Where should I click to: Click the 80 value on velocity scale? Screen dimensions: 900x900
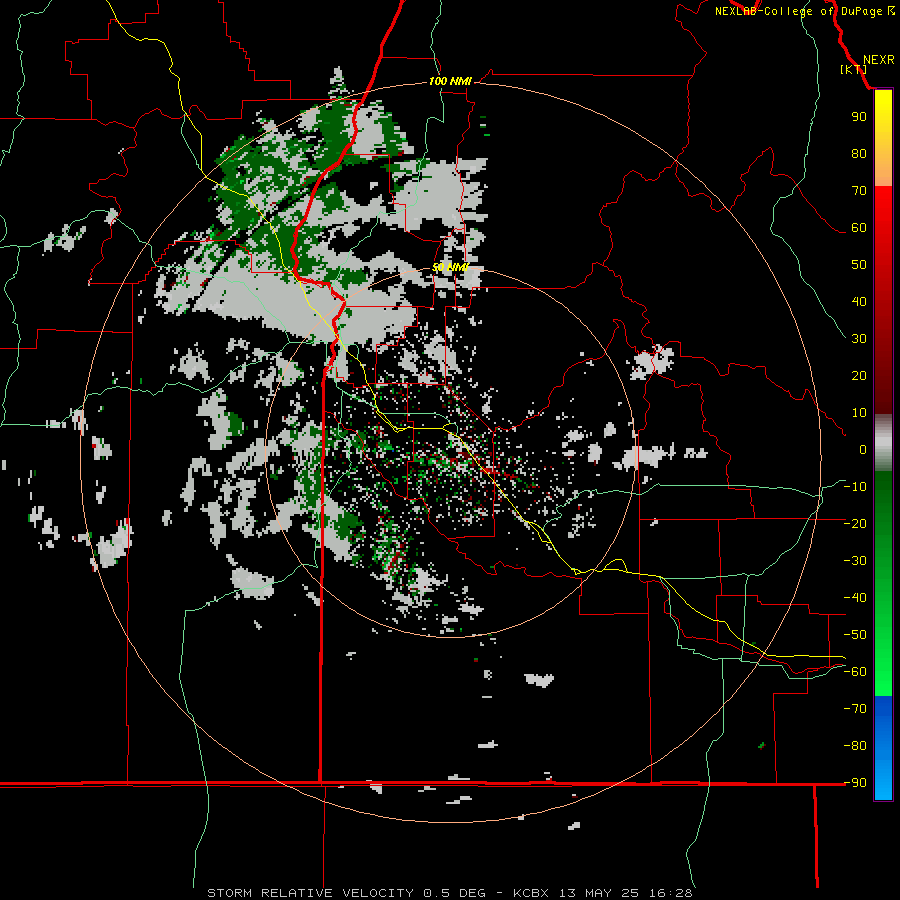859,154
